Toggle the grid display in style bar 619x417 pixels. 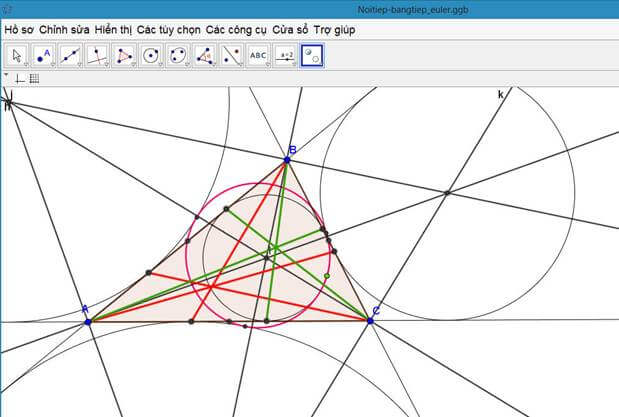pyautogui.click(x=34, y=79)
